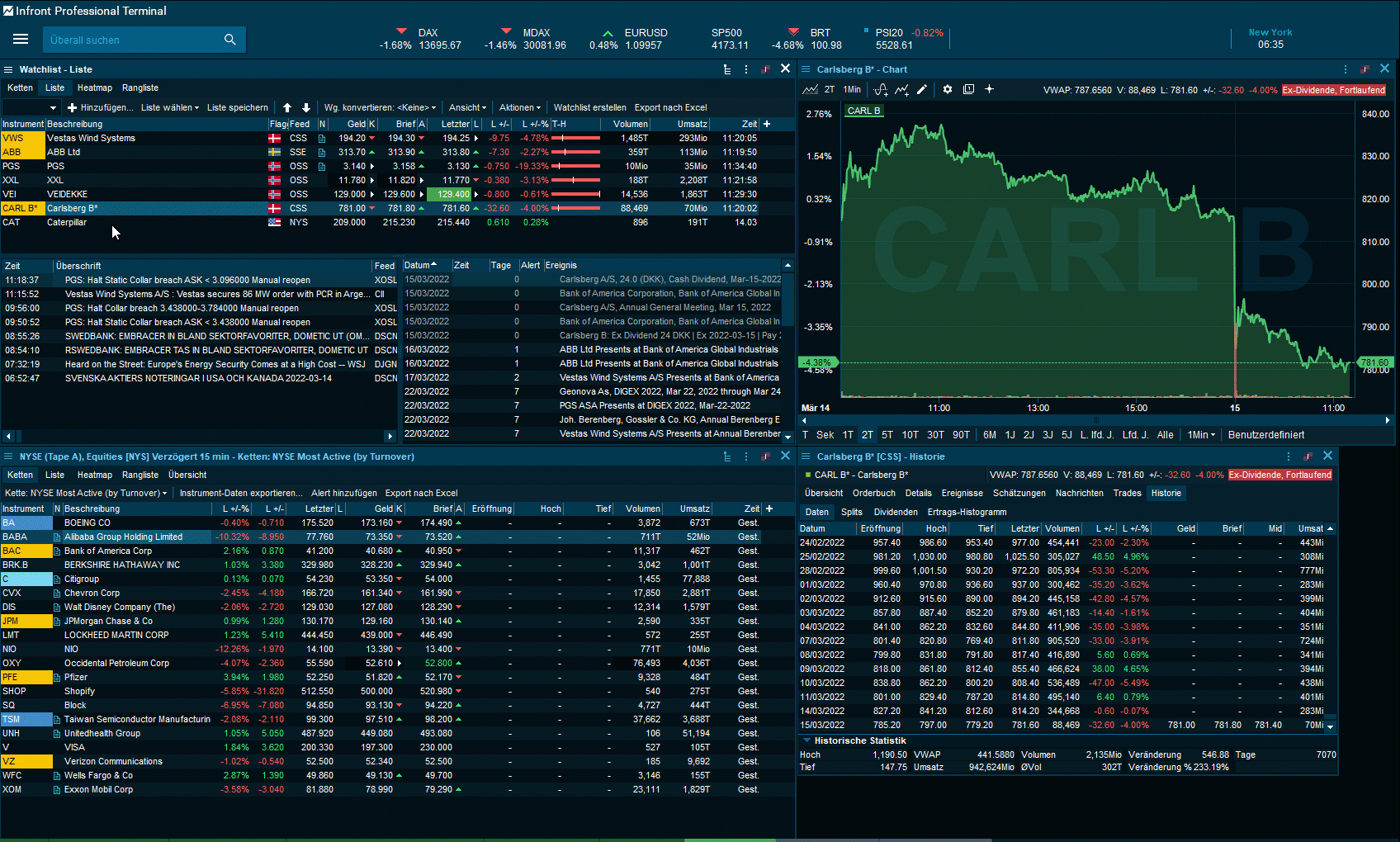This screenshot has width=1400, height=842.
Task: Expand the Aktionen dropdown in watchlist
Action: point(520,107)
